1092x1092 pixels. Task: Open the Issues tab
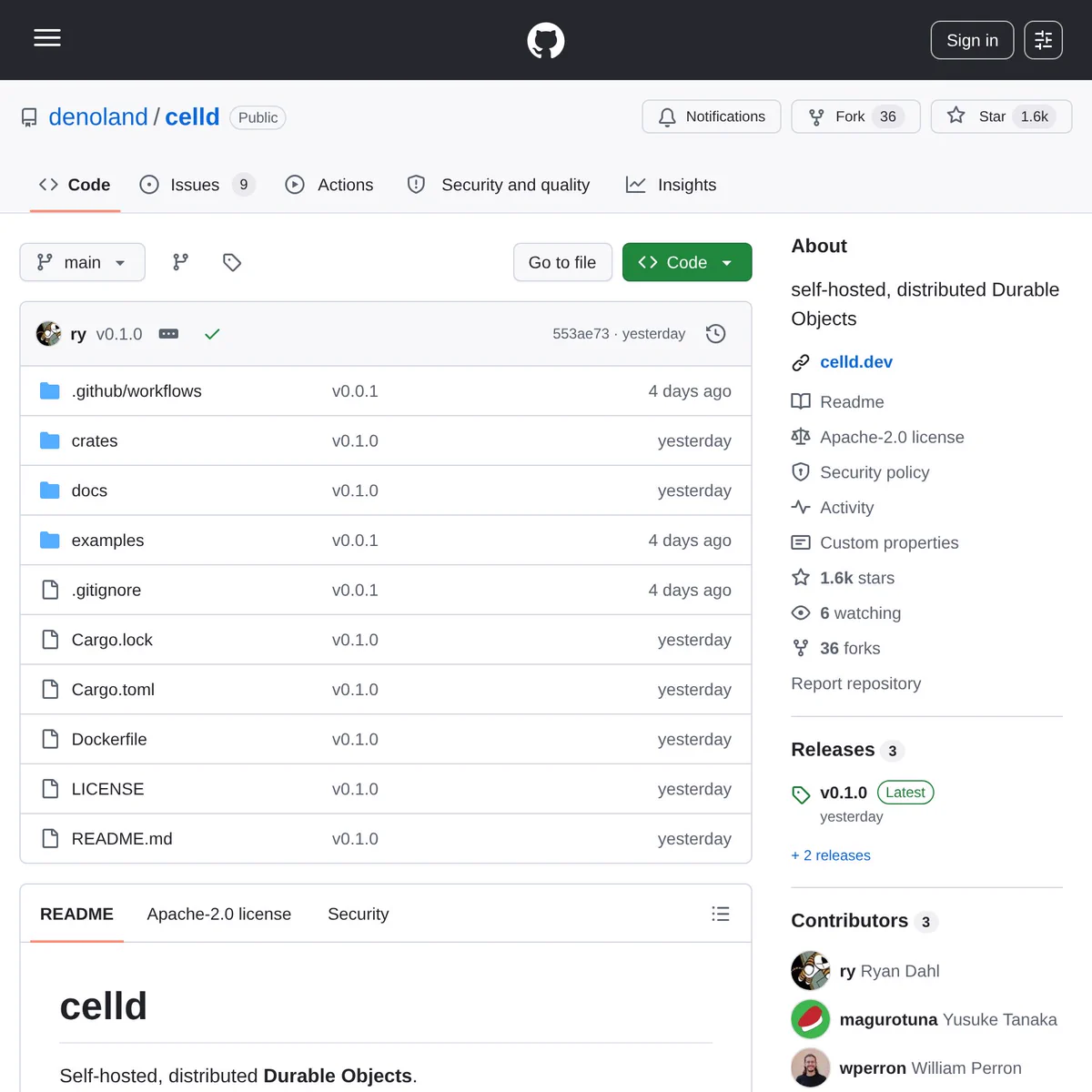click(197, 185)
